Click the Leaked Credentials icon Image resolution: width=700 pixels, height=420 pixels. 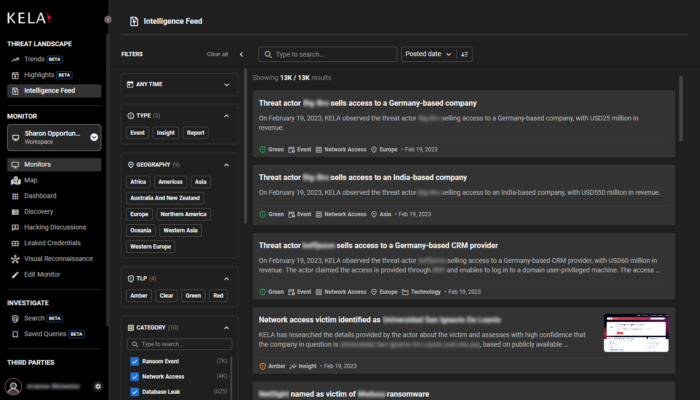tap(15, 243)
